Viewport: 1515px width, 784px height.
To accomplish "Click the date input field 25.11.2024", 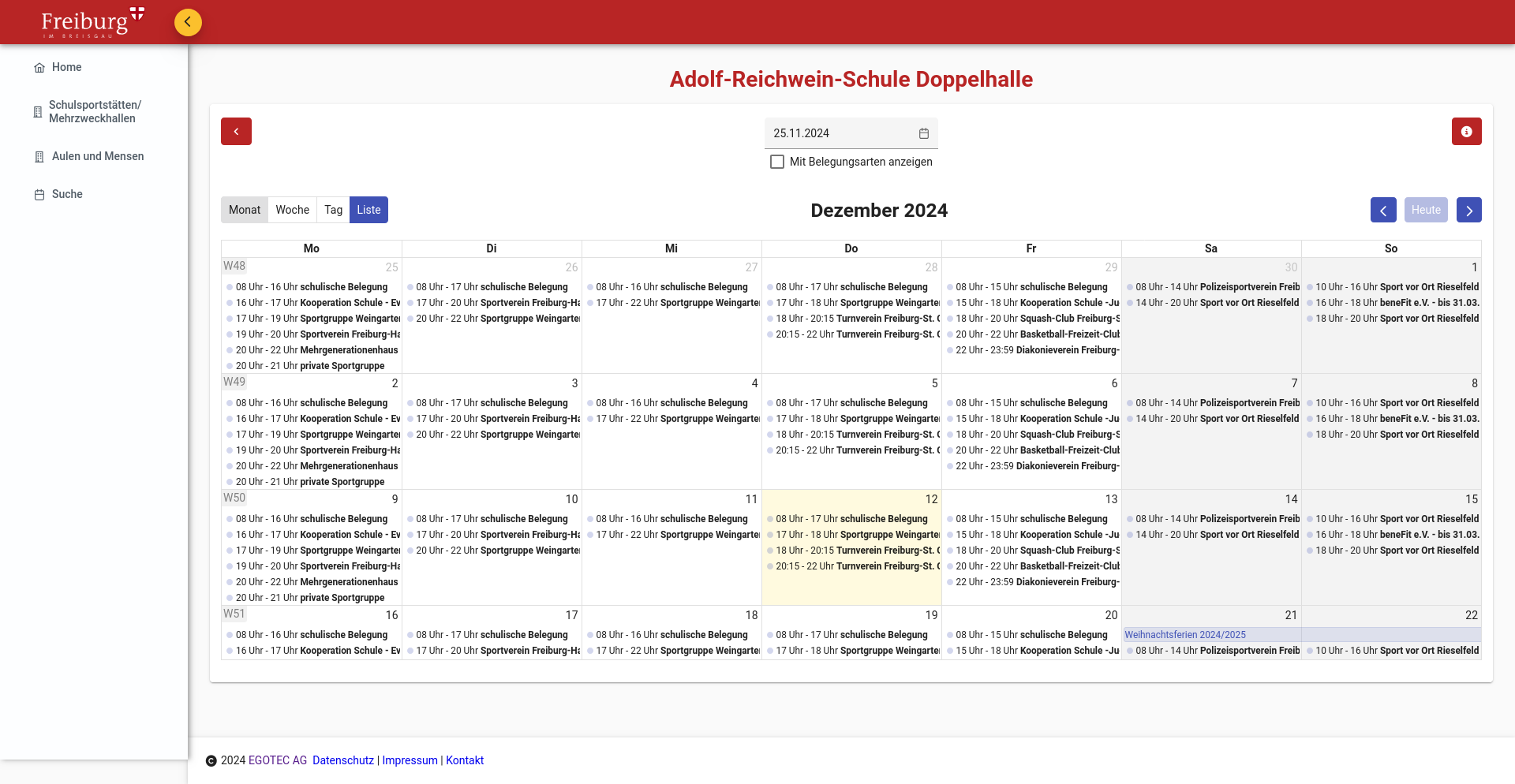I will (x=840, y=133).
